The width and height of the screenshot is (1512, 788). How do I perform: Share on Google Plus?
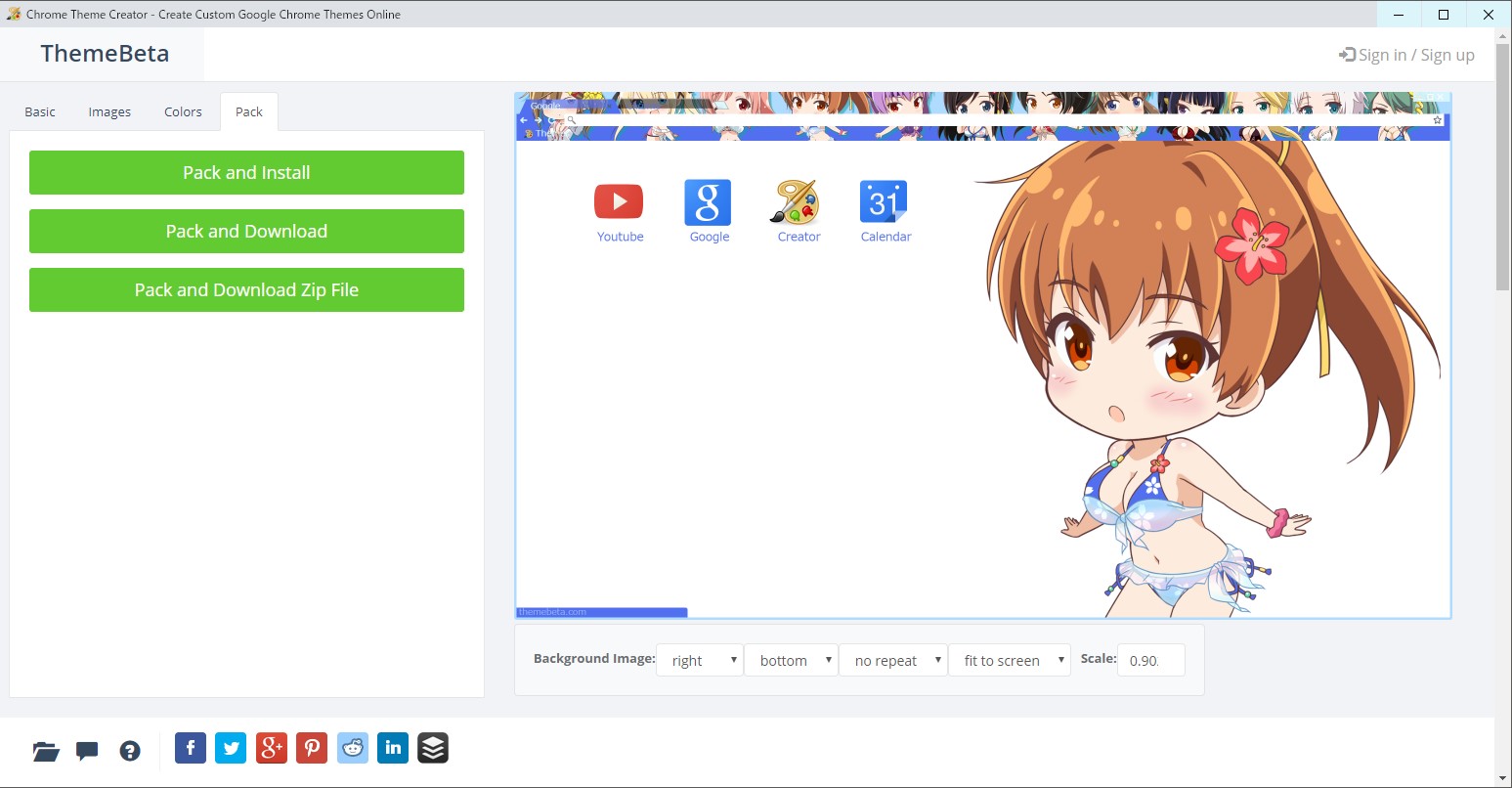coord(272,748)
